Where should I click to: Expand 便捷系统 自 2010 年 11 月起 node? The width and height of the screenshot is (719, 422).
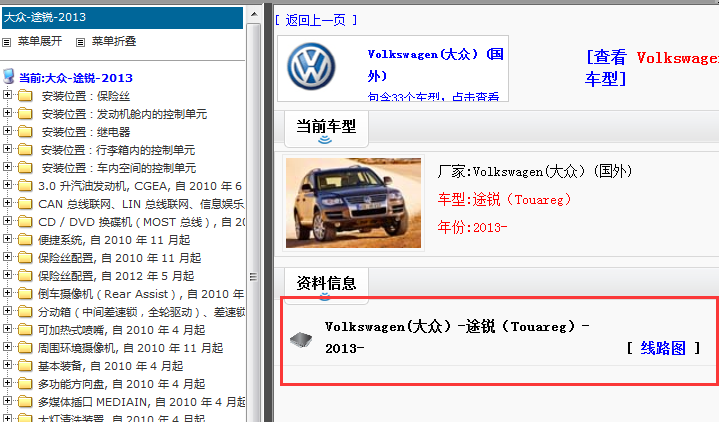point(7,238)
